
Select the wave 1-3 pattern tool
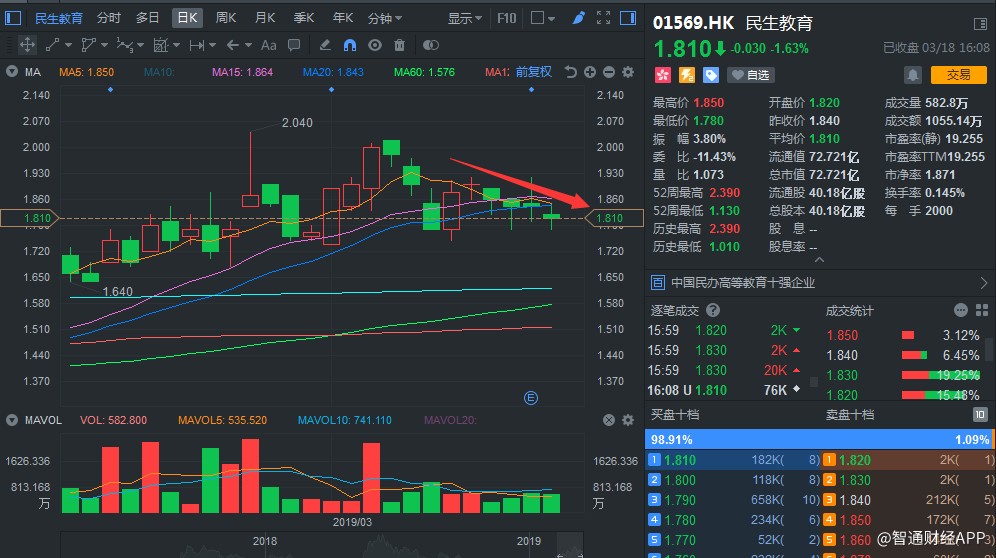tap(124, 45)
